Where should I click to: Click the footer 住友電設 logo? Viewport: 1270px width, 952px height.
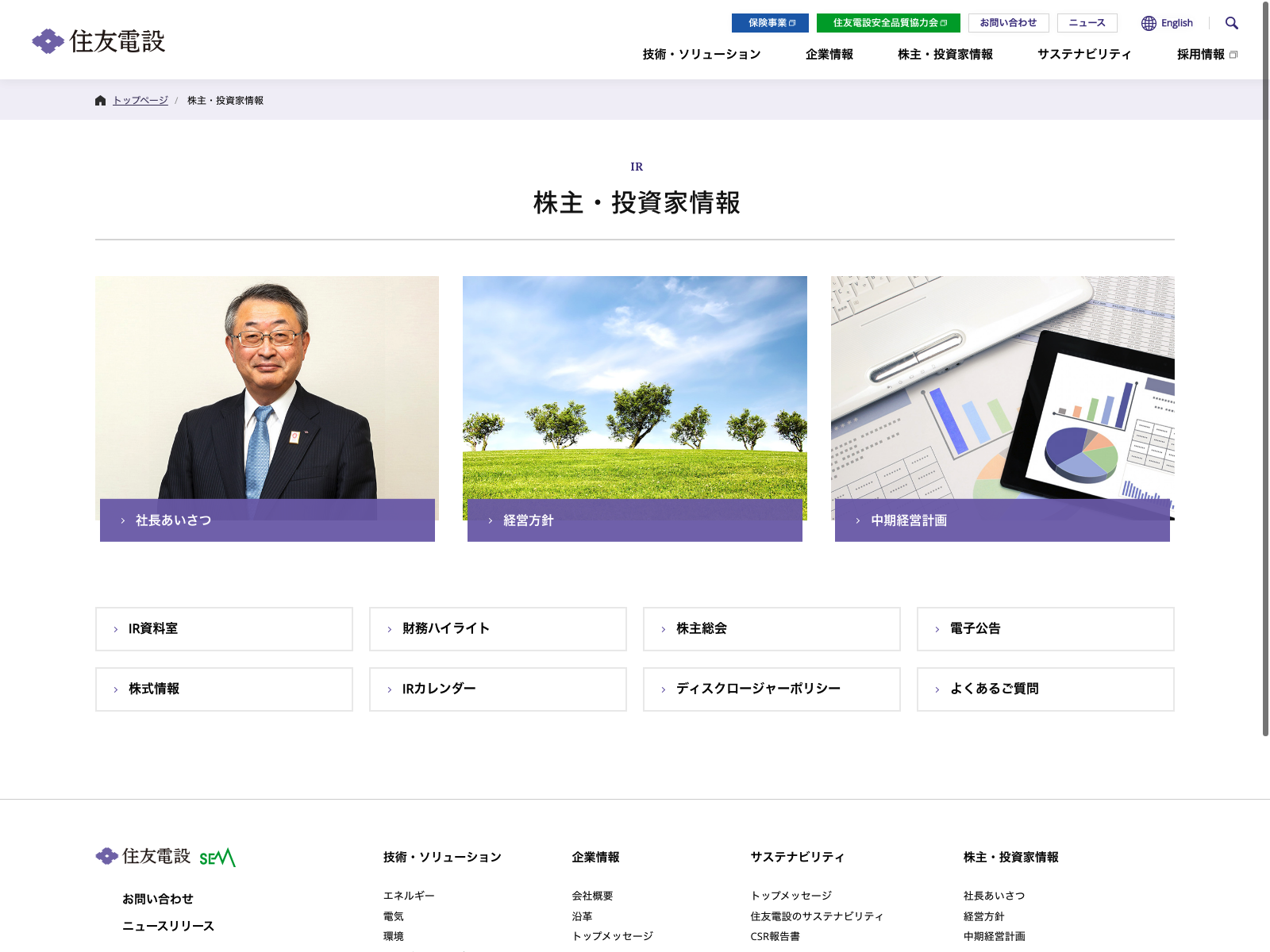(x=144, y=856)
